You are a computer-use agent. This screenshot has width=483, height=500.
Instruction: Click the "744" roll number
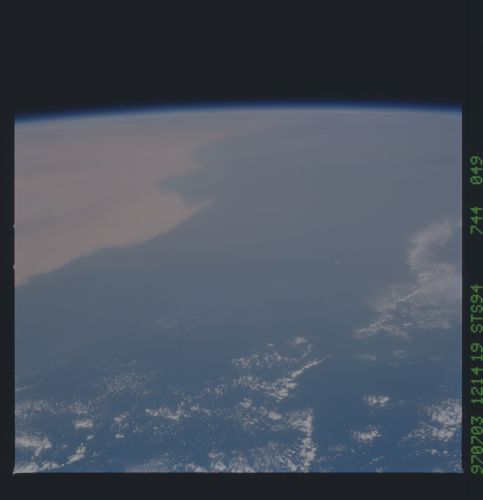coord(476,220)
